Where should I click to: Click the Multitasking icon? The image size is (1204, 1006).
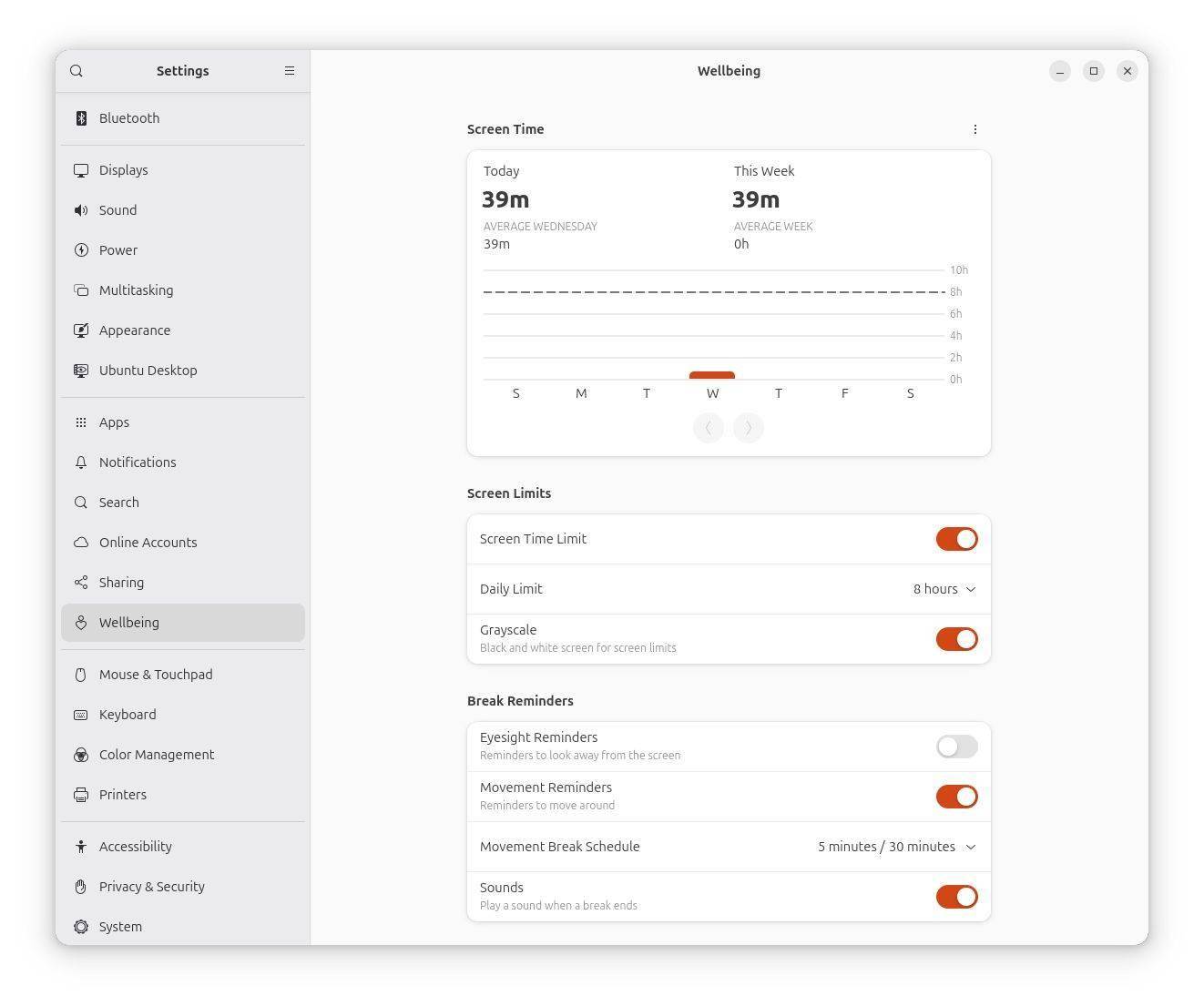coord(81,290)
